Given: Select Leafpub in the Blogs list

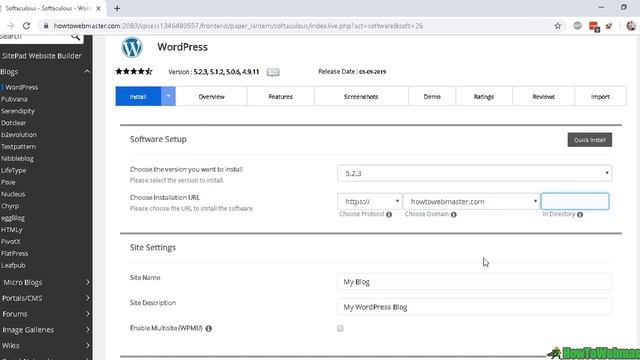Looking at the screenshot, I should click(13, 265).
